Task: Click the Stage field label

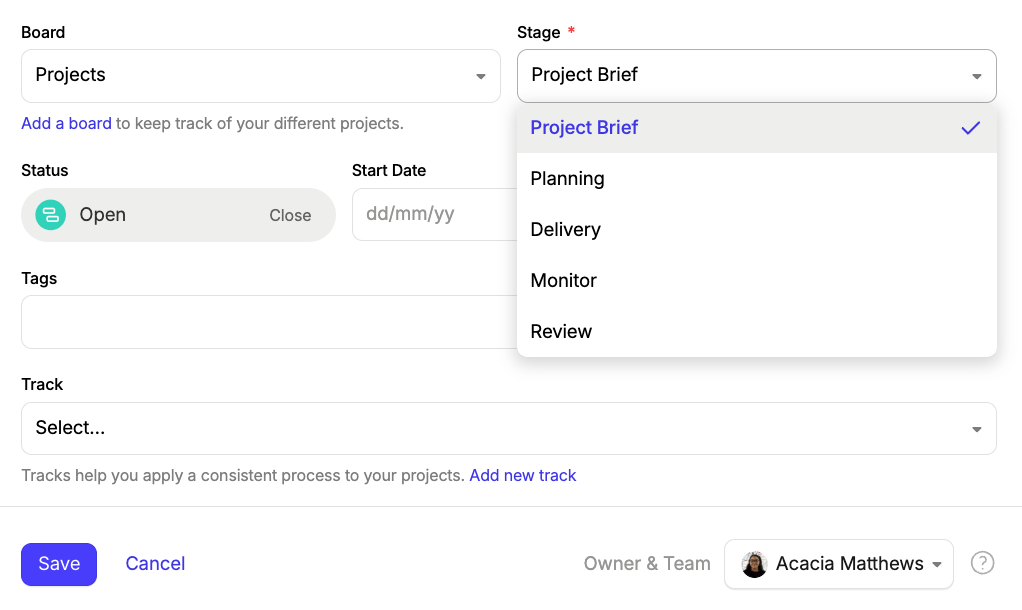Action: pyautogui.click(x=538, y=33)
